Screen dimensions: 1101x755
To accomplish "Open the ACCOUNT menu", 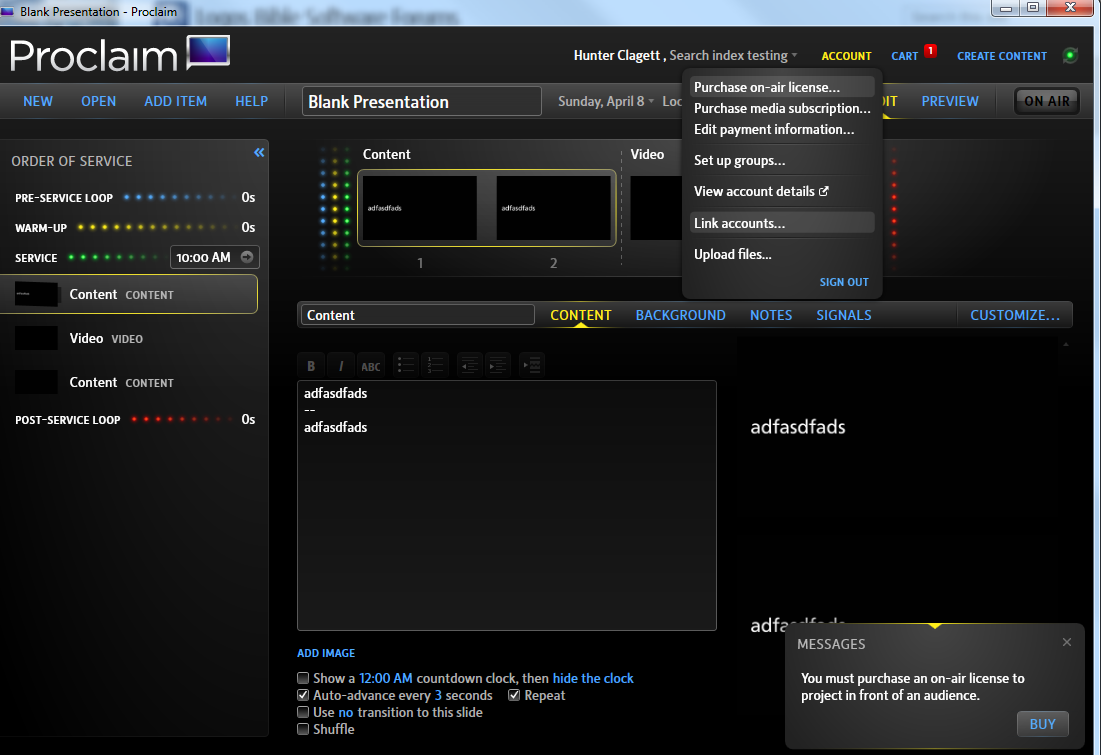I will click(846, 56).
